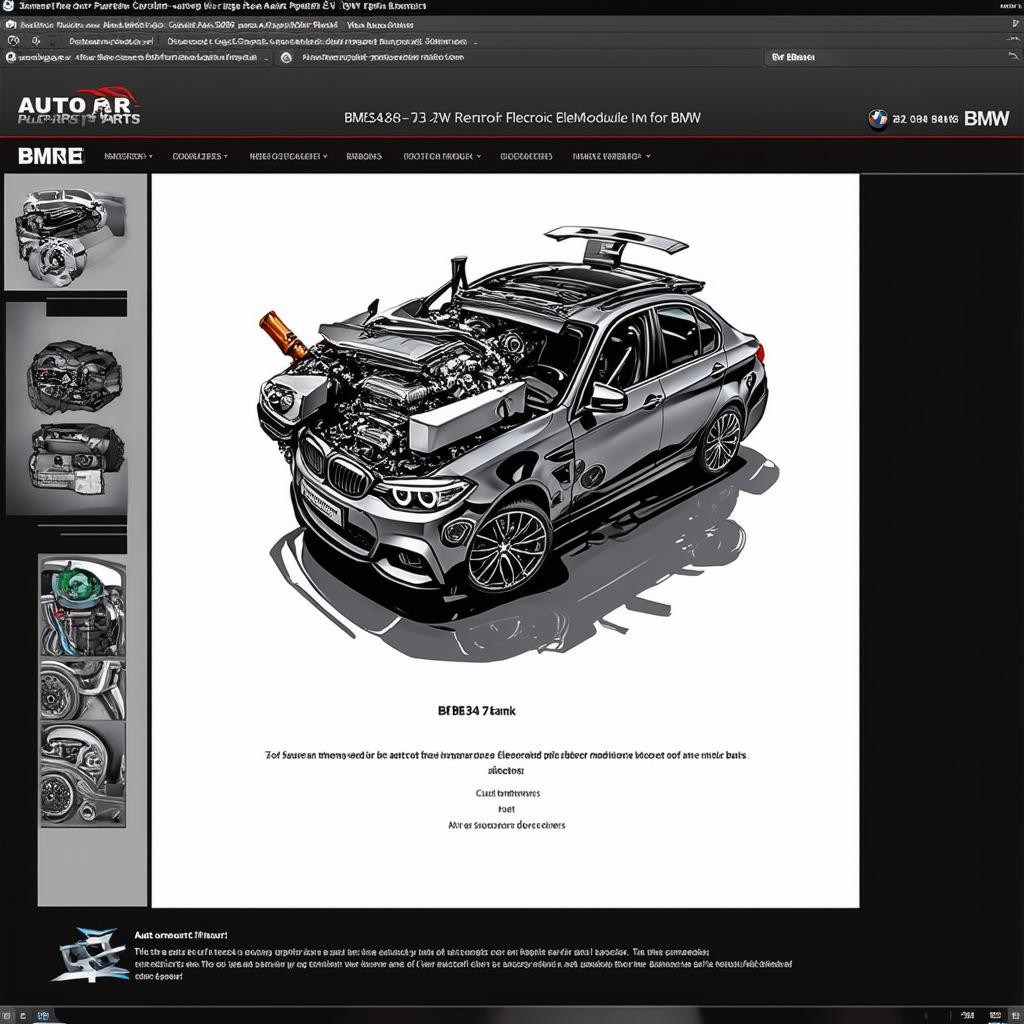Select the sixth navigation menu item

(x=526, y=156)
